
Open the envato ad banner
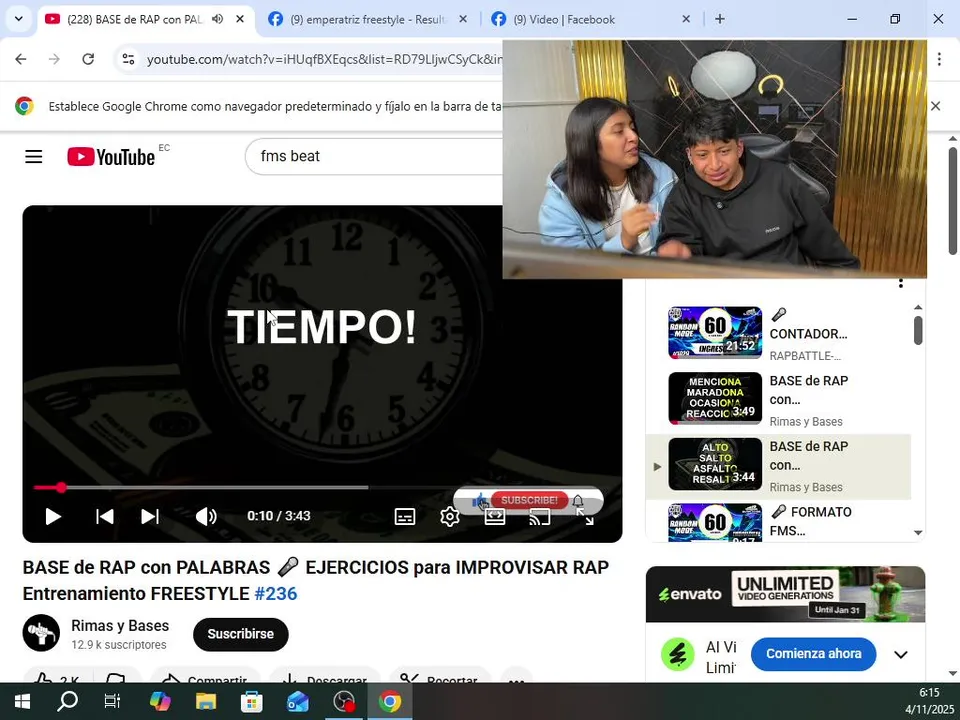tap(786, 594)
